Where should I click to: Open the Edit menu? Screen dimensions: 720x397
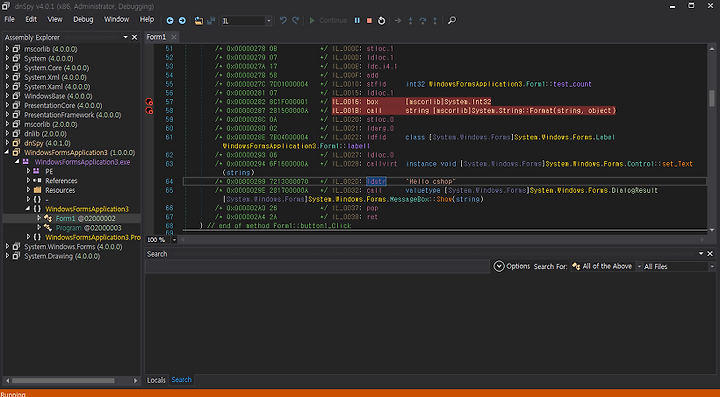[x=31, y=19]
